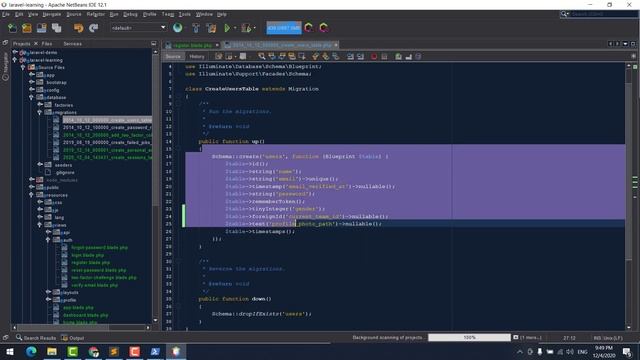Click the New Project toolbar icon
This screenshot has height=360, width=640.
coord(27,28)
